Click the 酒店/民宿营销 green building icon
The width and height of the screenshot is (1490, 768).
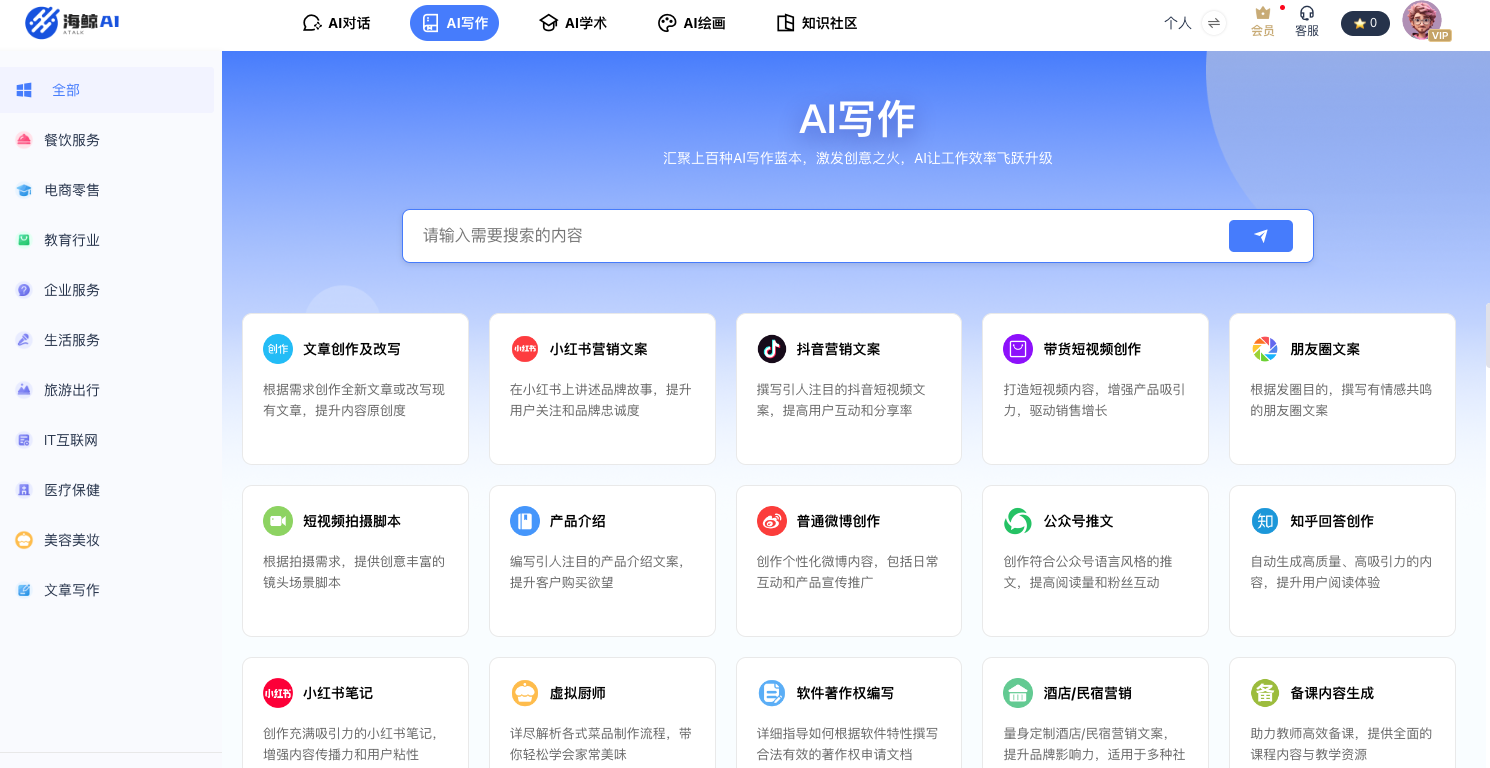[x=1018, y=693]
